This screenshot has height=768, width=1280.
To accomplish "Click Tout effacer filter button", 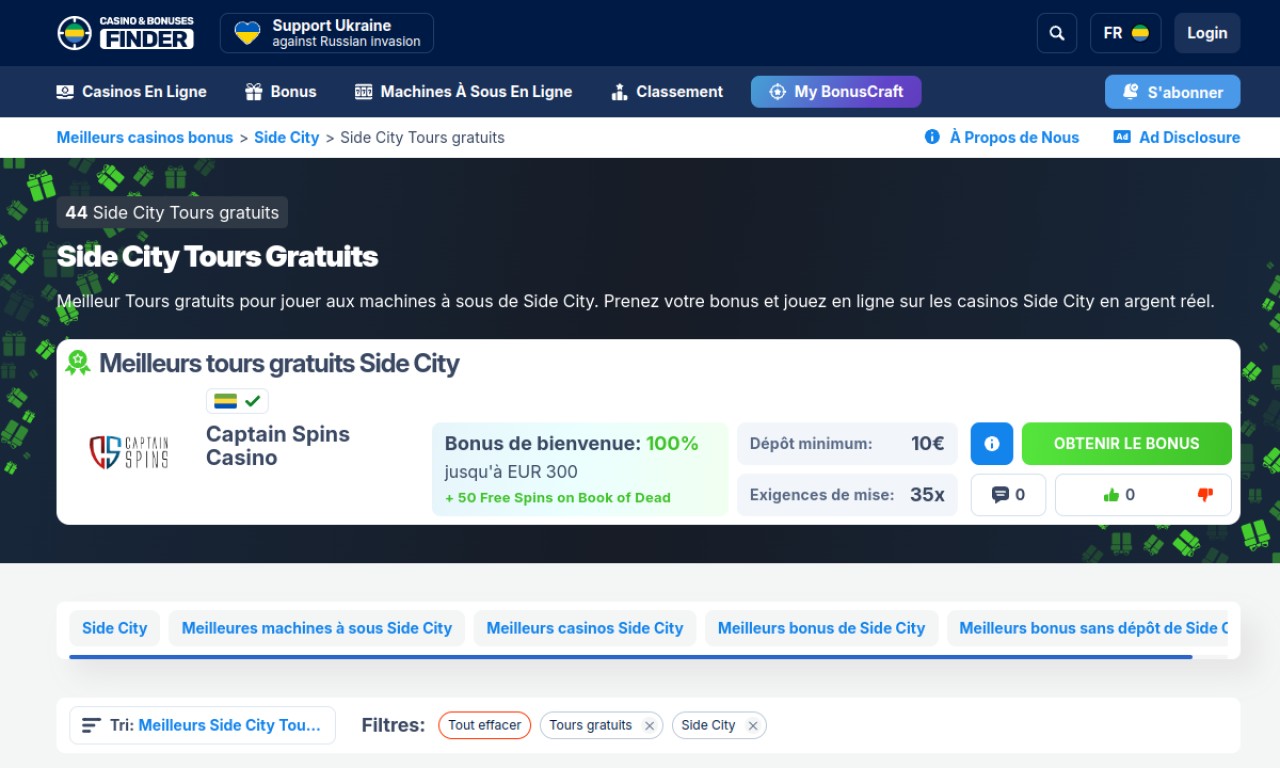I will 485,725.
